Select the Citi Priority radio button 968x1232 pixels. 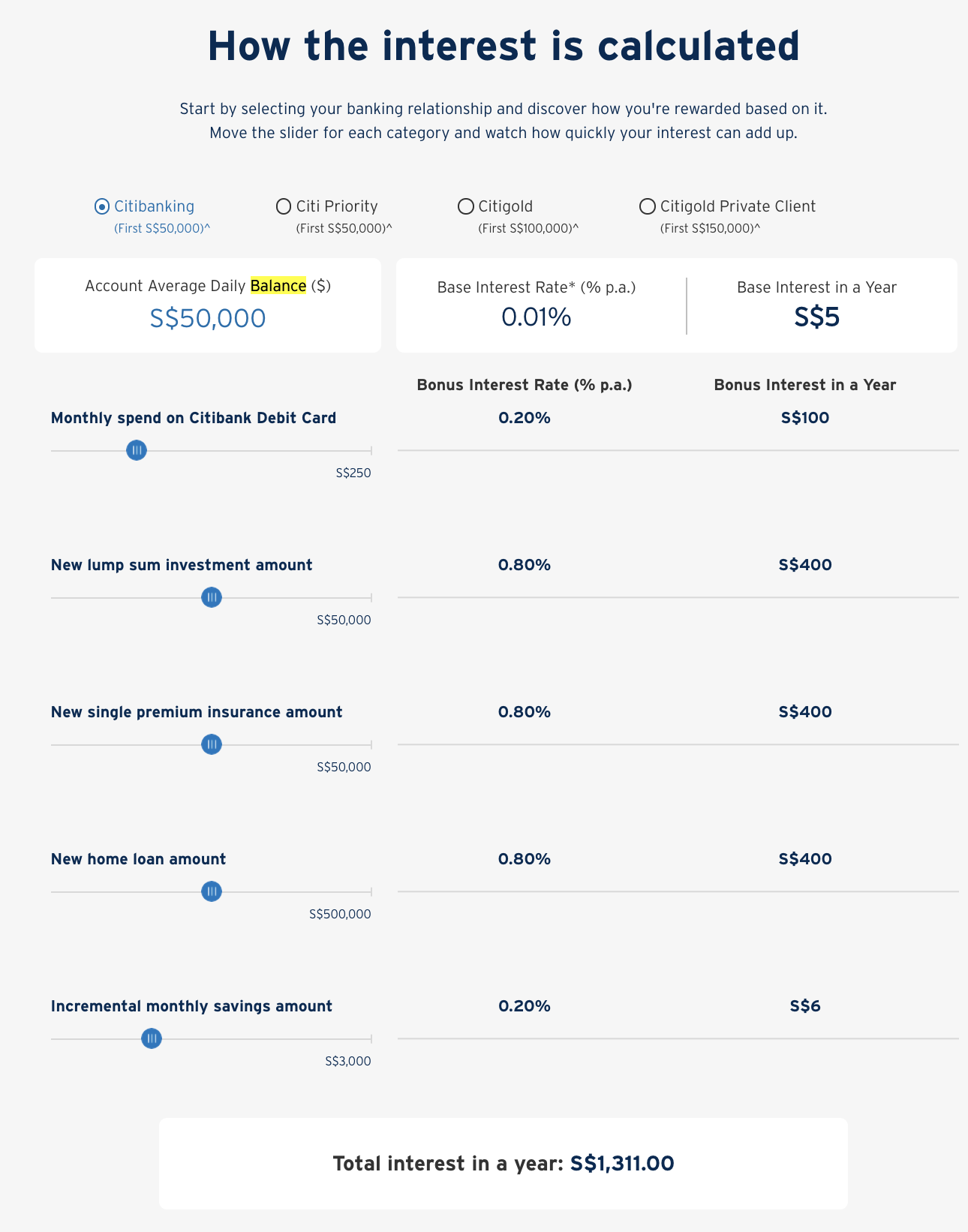(283, 206)
